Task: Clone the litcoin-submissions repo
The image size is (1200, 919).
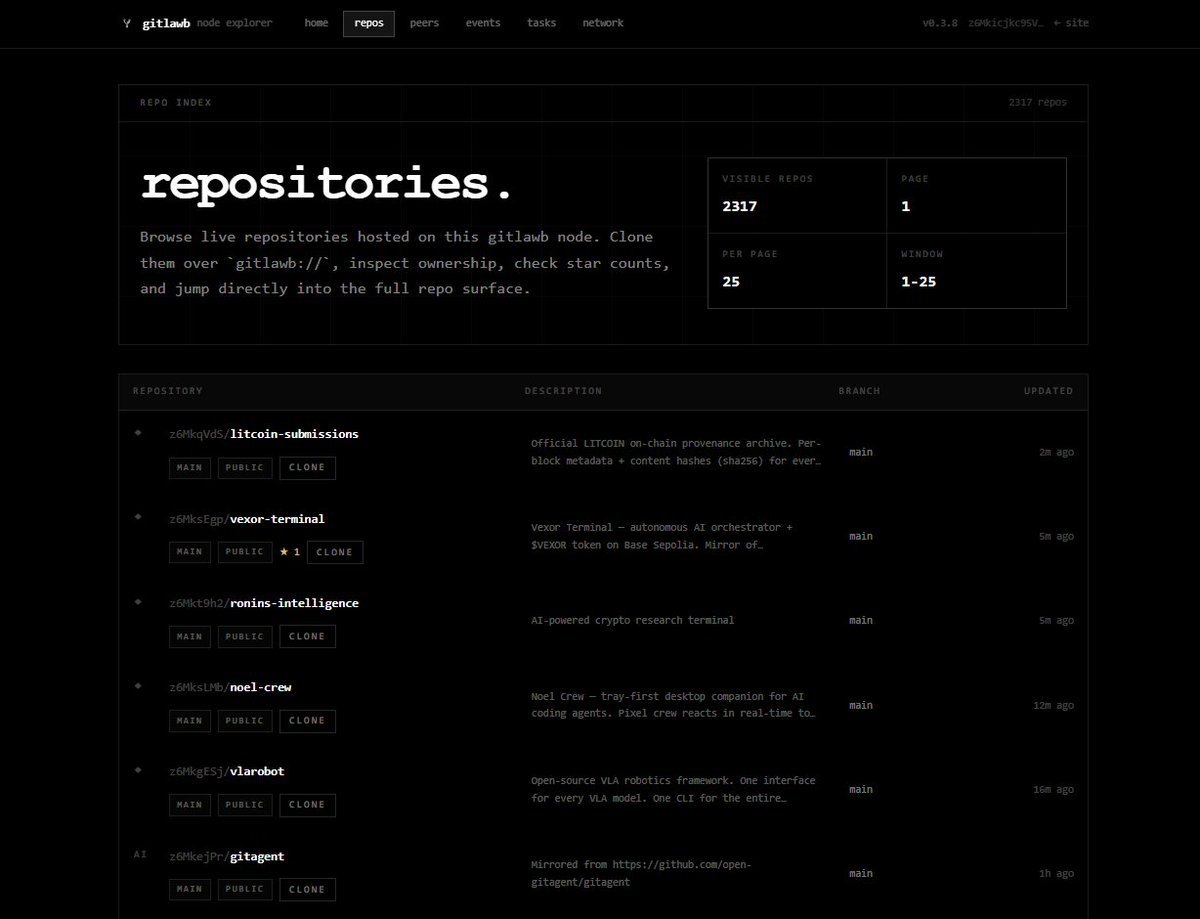Action: (x=307, y=467)
